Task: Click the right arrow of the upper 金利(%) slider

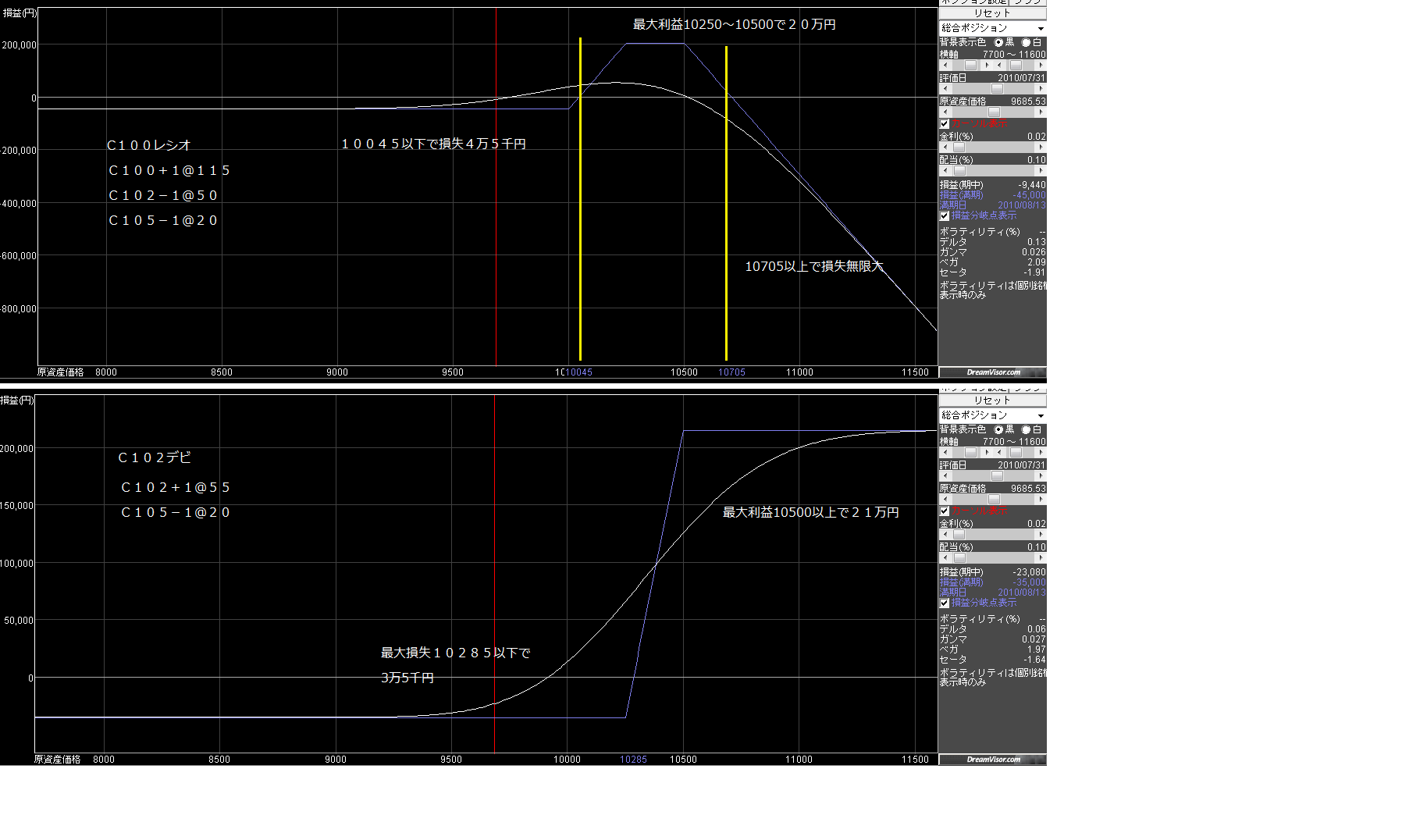Action: [1041, 148]
